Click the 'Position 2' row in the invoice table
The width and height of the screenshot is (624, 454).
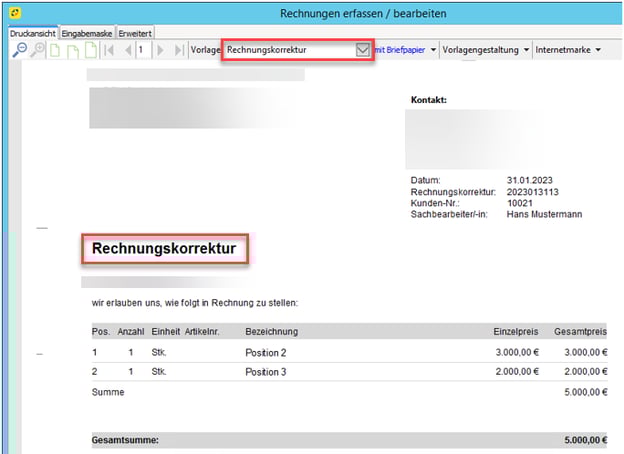coord(266,353)
